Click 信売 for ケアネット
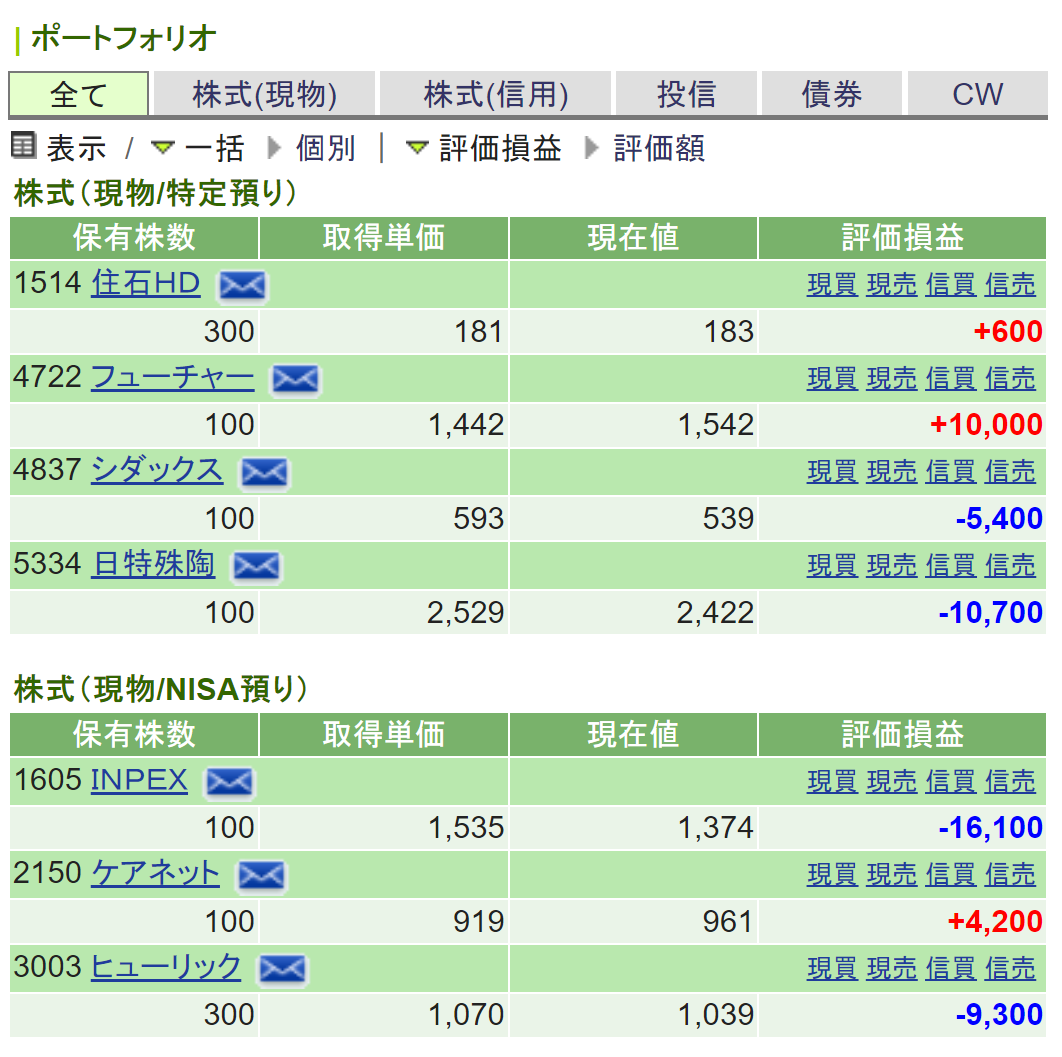The height and width of the screenshot is (1057, 1062). pyautogui.click(x=1010, y=875)
